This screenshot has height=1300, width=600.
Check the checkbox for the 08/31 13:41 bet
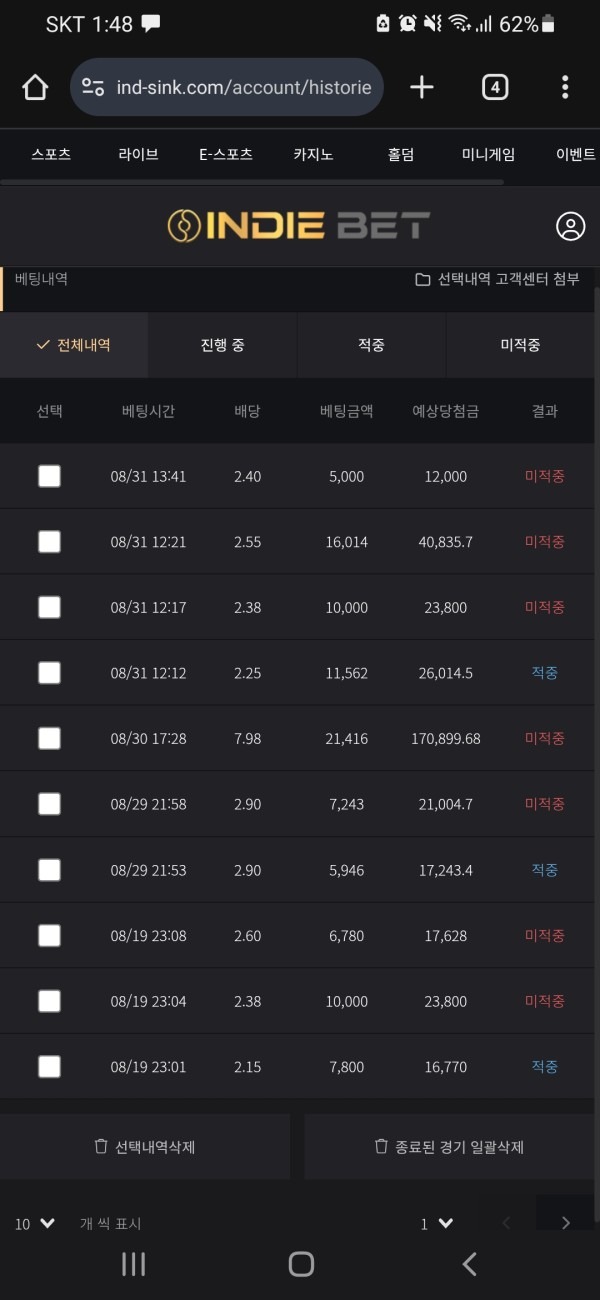pyautogui.click(x=49, y=476)
